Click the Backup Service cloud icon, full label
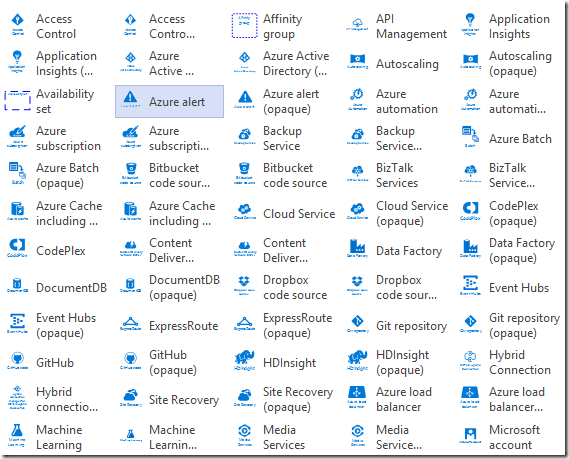Viewport: 569px width, 459px height. pos(245,136)
